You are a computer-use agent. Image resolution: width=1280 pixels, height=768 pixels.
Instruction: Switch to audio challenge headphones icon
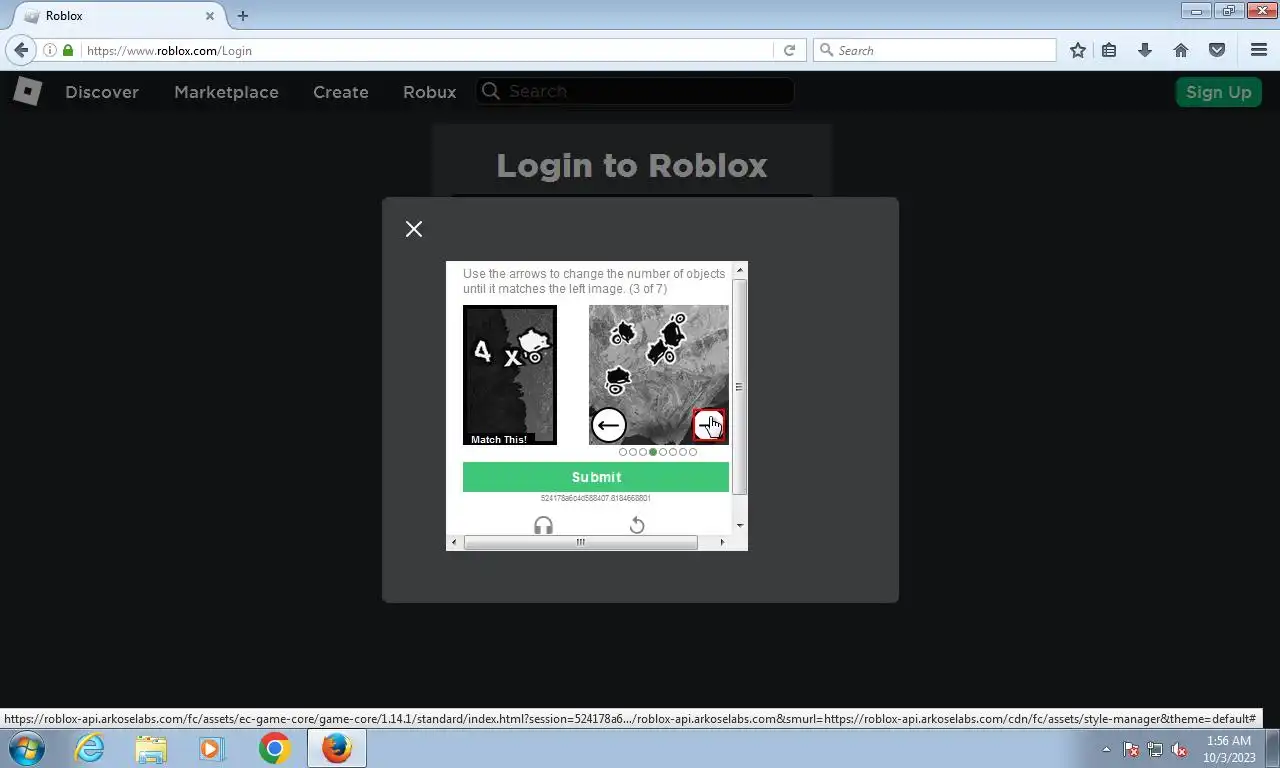coord(543,525)
